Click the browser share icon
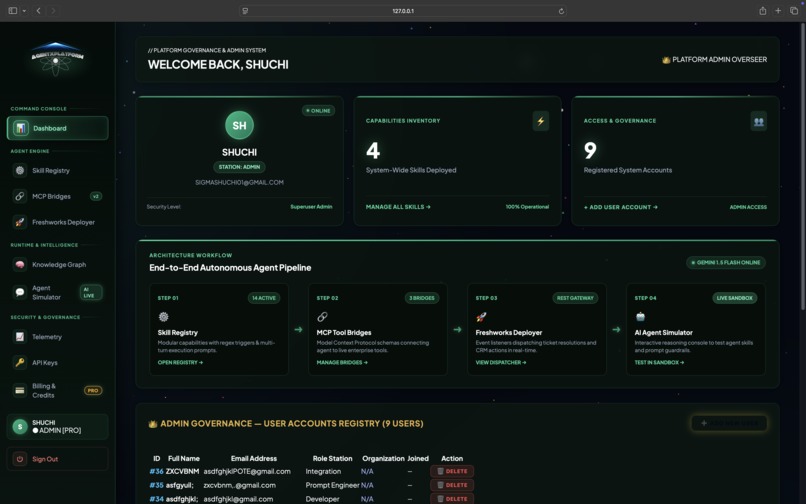The height and width of the screenshot is (504, 806). click(763, 10)
